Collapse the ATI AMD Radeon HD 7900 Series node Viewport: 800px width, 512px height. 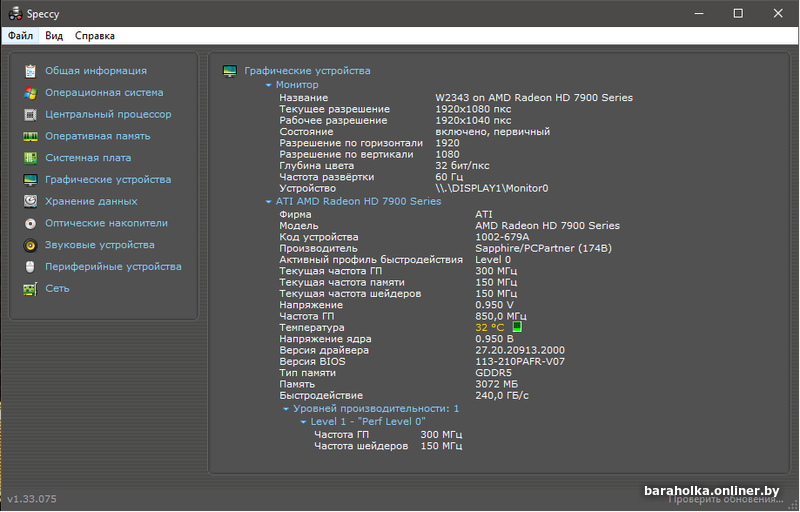click(x=268, y=202)
